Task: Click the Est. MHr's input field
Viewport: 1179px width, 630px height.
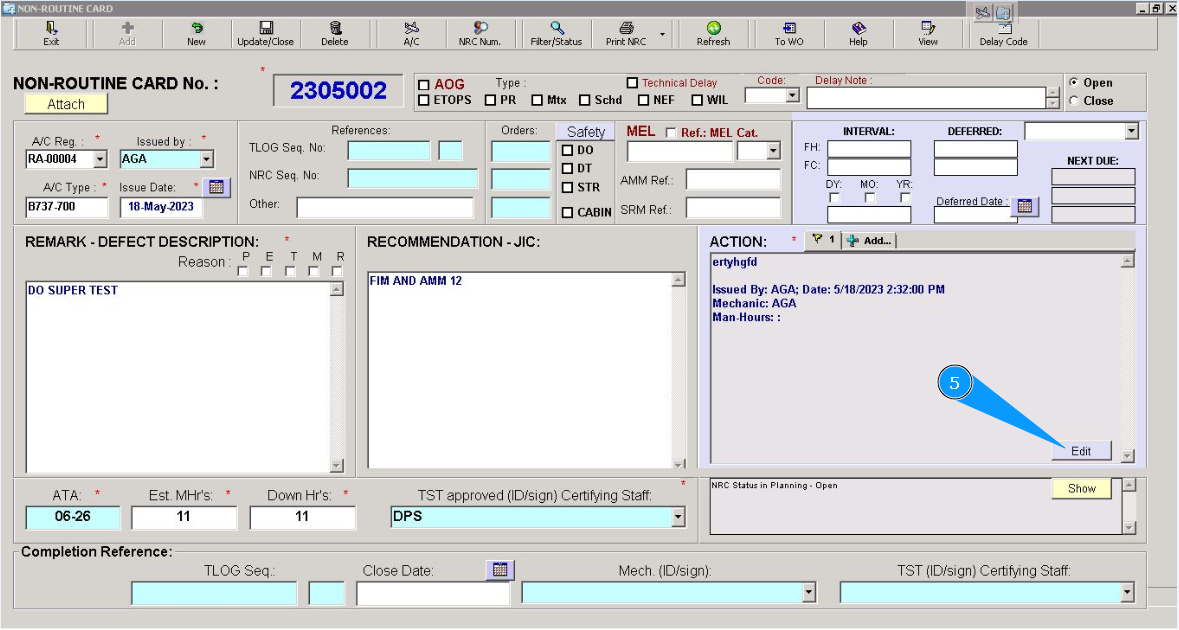Action: [x=183, y=517]
